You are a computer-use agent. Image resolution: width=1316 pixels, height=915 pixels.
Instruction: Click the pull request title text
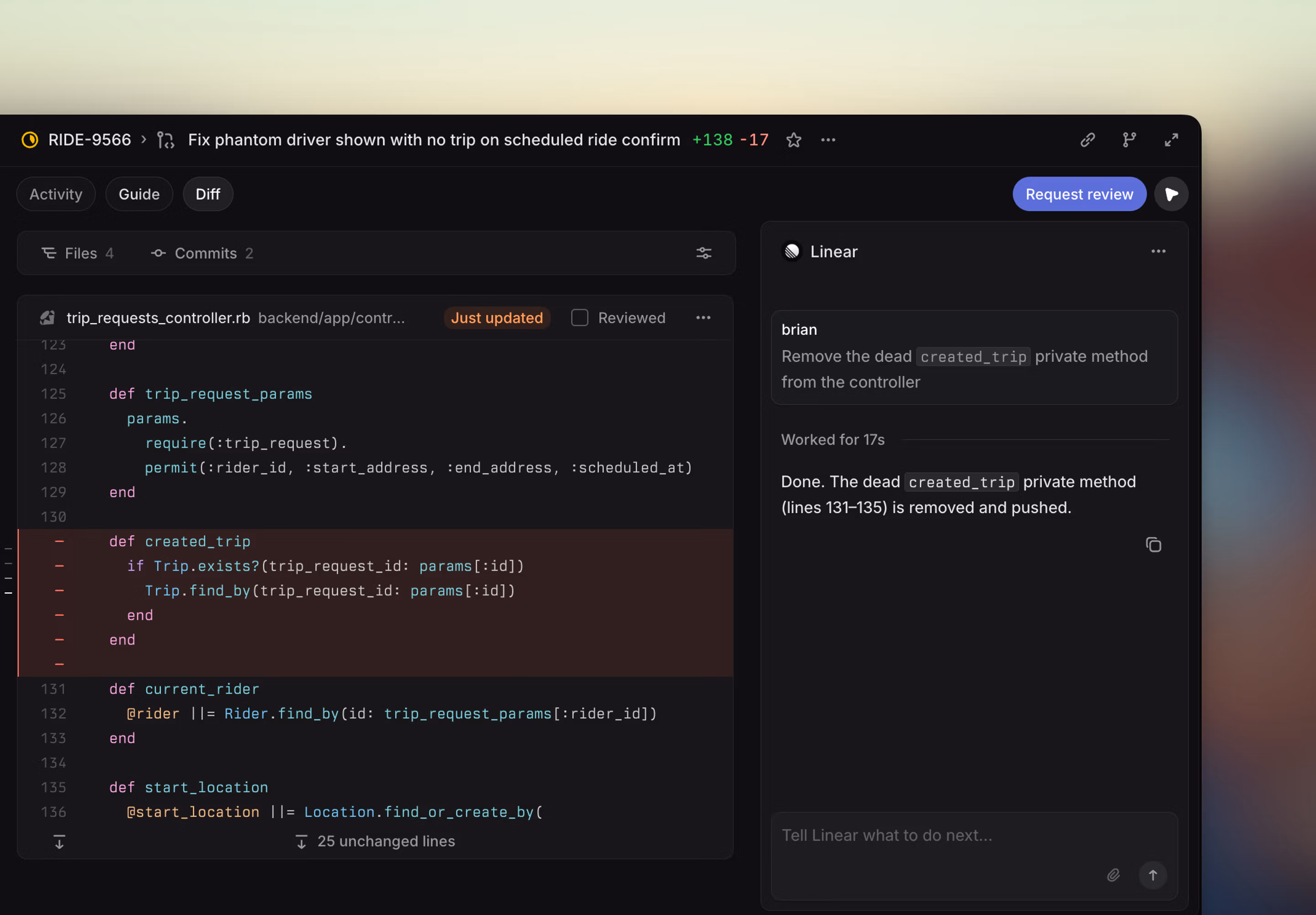pos(434,140)
